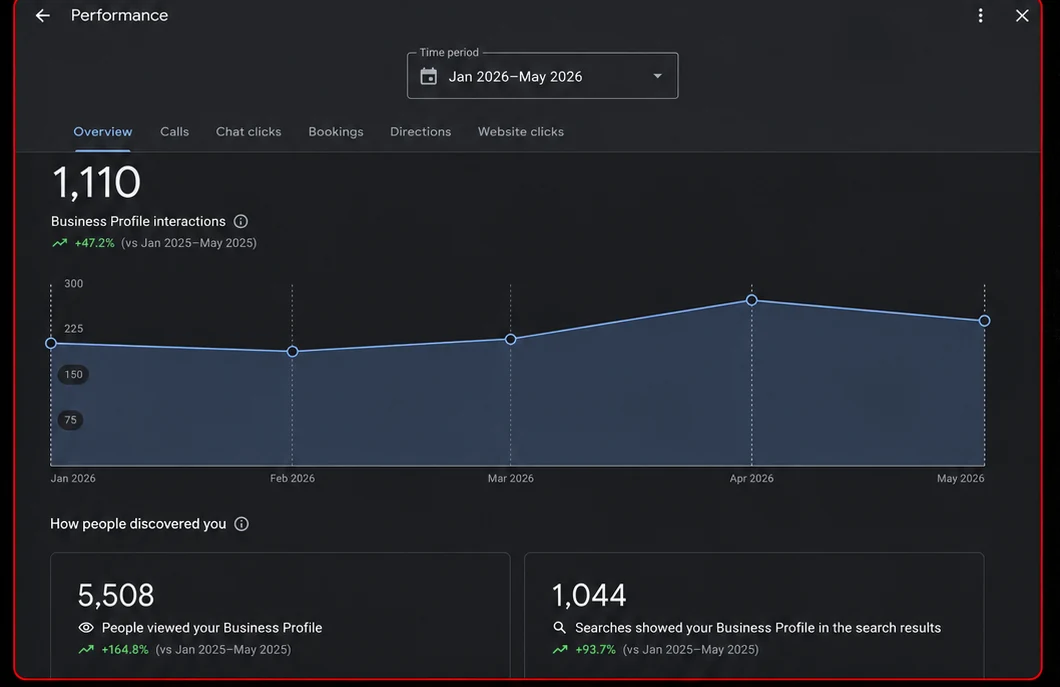This screenshot has height=687, width=1060.
Task: Click the green trend arrow beside +47.2%
Action: point(59,243)
